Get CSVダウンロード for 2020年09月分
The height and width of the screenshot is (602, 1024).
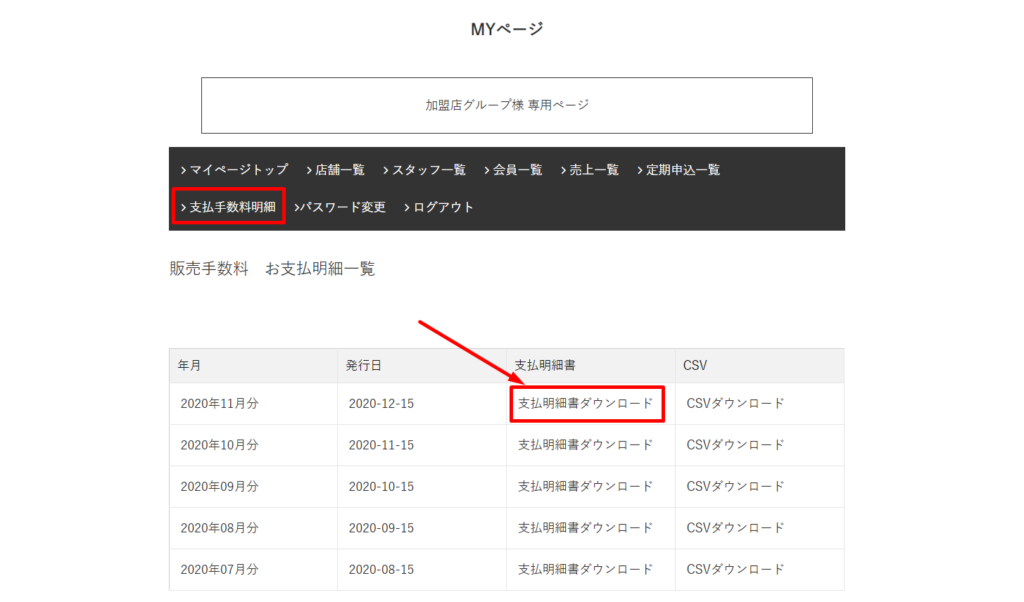pyautogui.click(x=735, y=486)
